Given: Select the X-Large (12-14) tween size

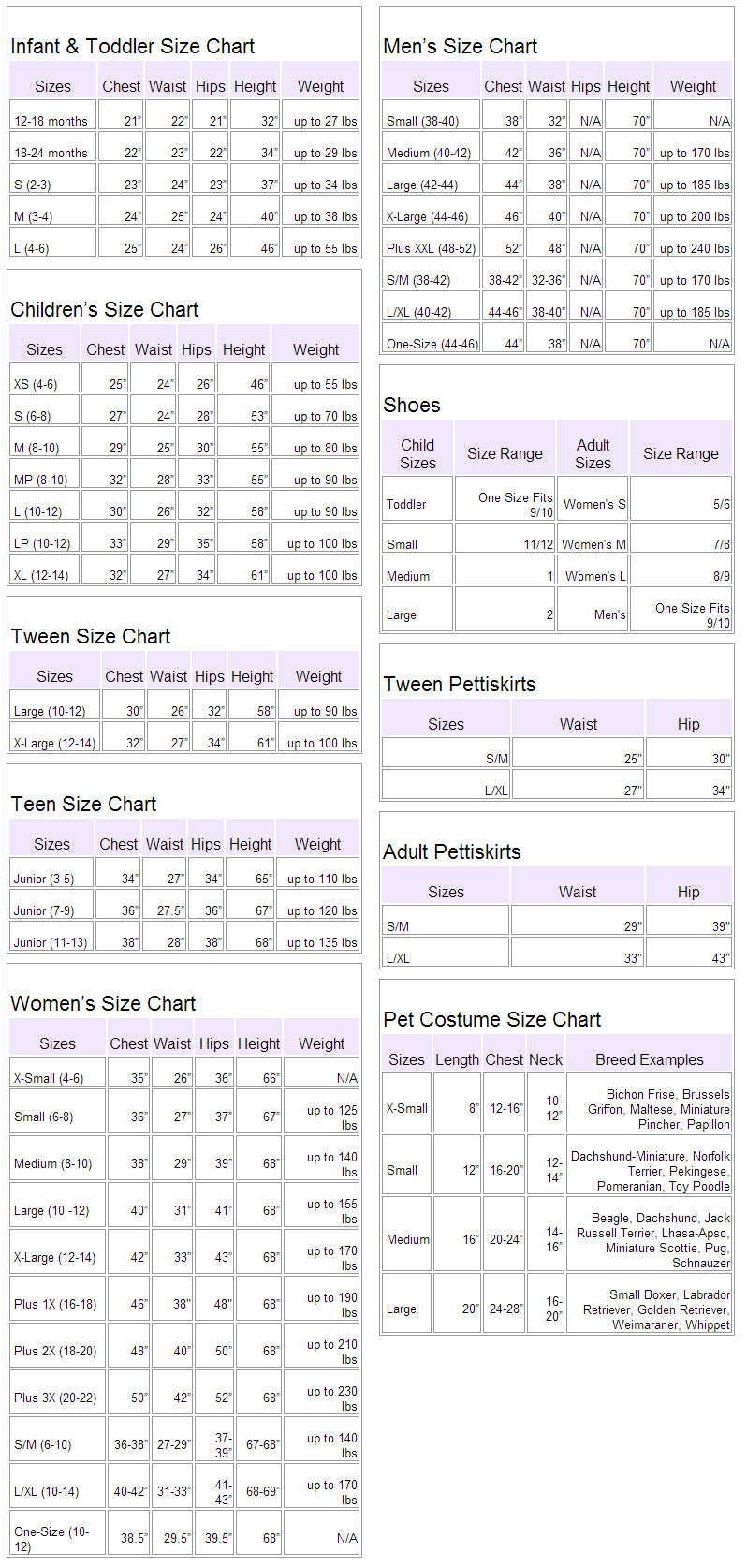Looking at the screenshot, I should [54, 743].
